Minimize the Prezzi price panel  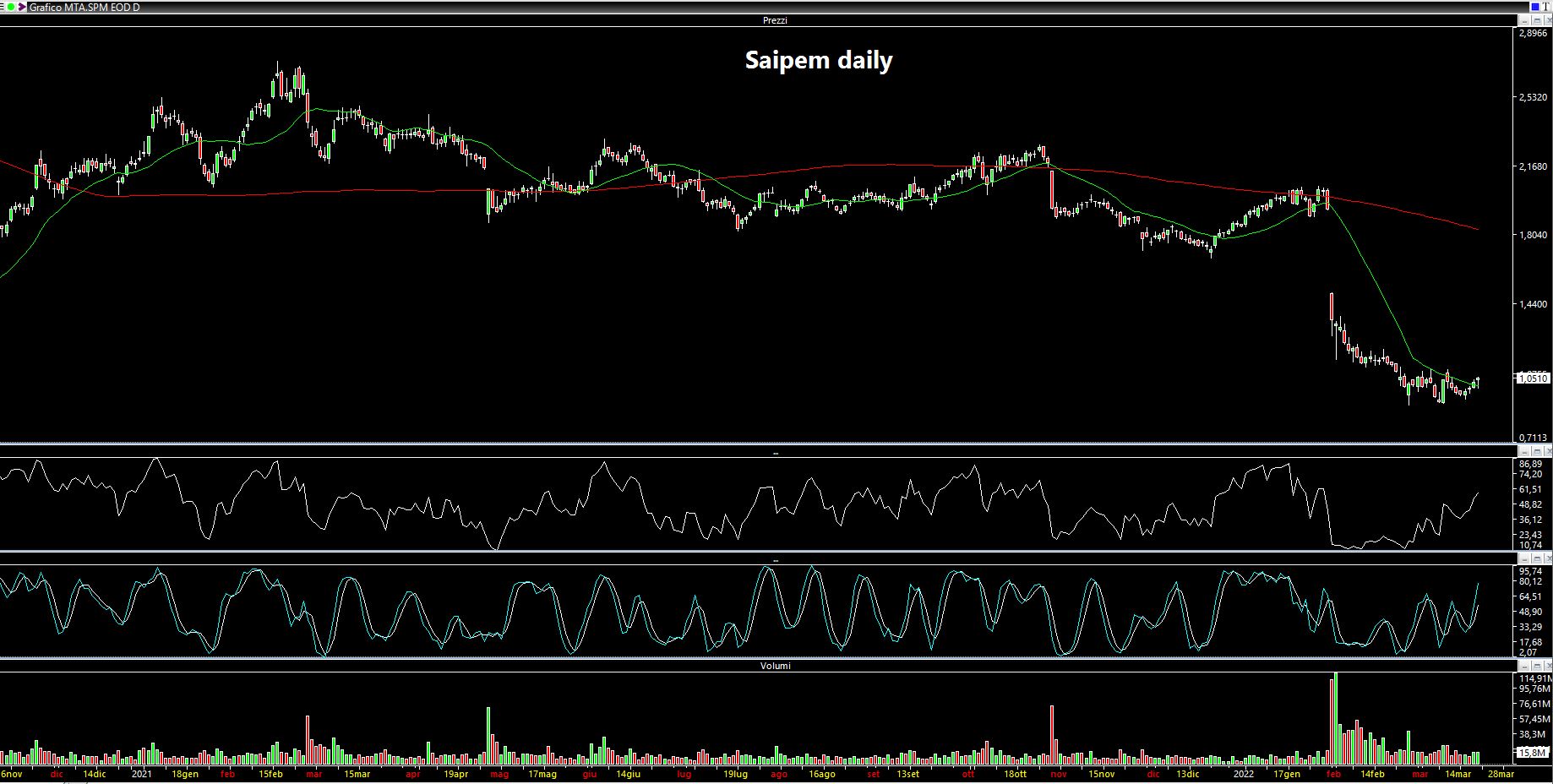click(1525, 20)
